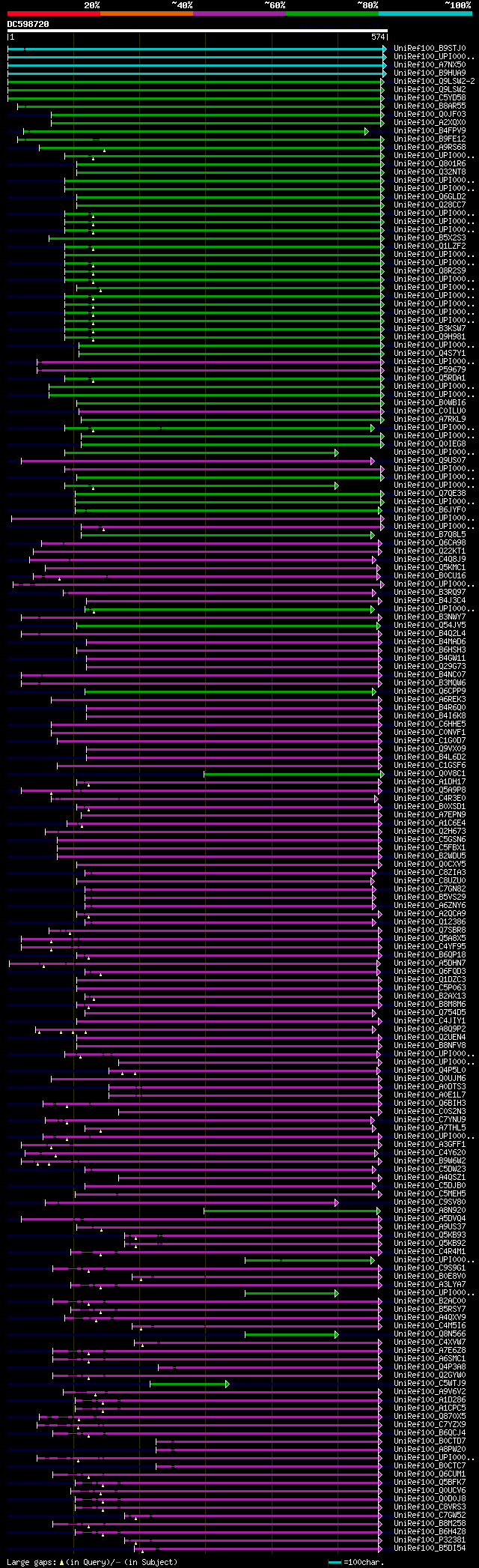
Task: Click the UniRef100_A9RS68 label
Action: tap(430, 148)
